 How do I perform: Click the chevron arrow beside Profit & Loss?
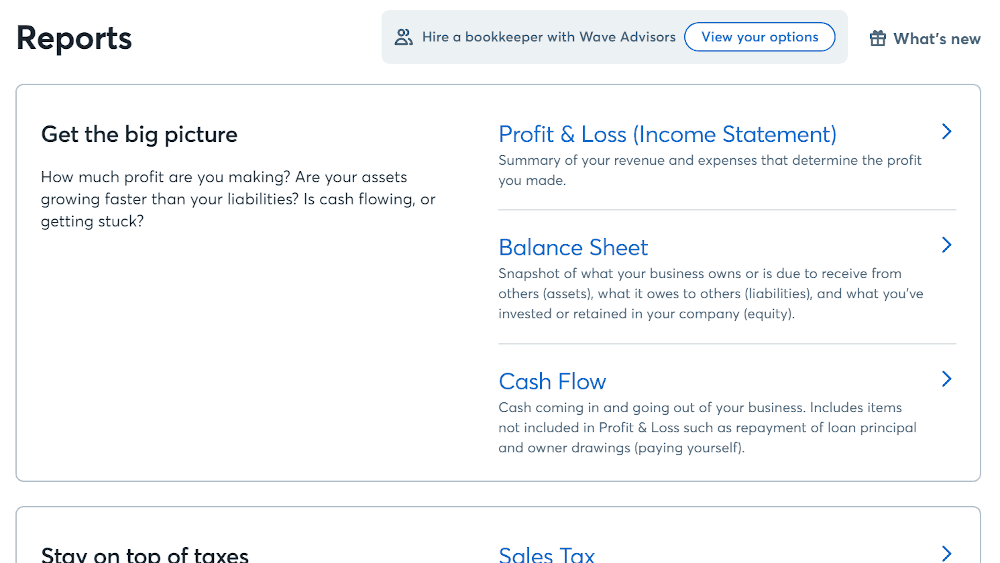coord(947,132)
